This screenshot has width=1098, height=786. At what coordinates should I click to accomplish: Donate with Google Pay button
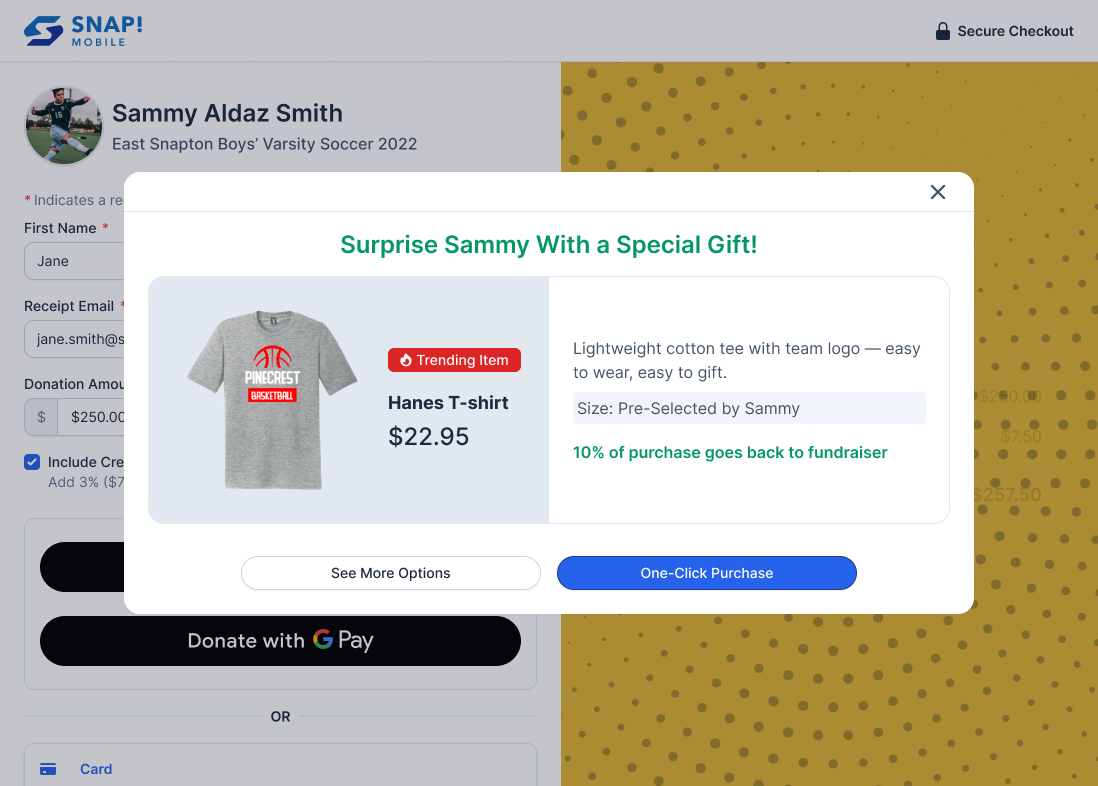click(280, 641)
